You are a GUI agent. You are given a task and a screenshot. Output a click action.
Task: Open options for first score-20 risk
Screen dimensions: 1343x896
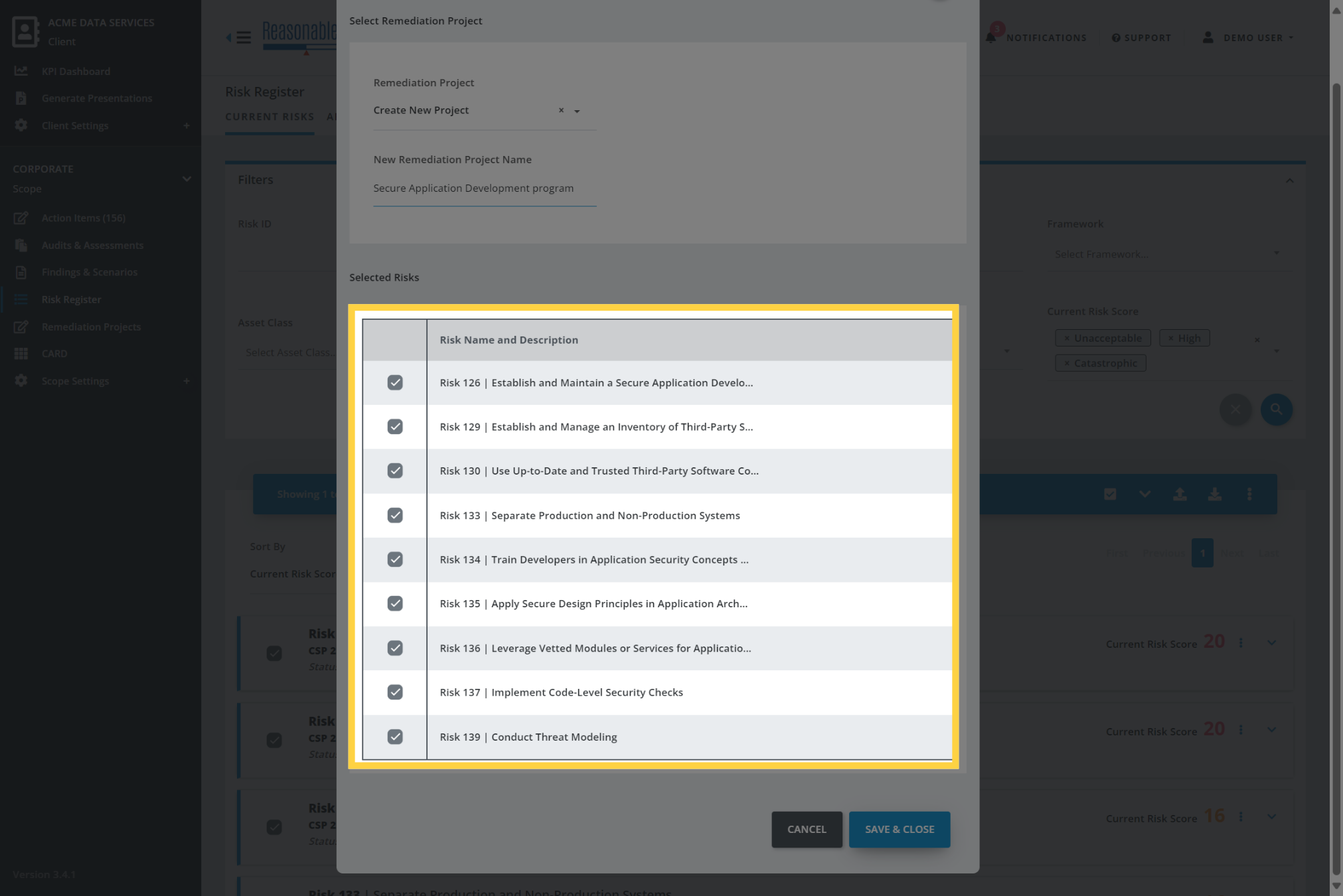(1240, 642)
